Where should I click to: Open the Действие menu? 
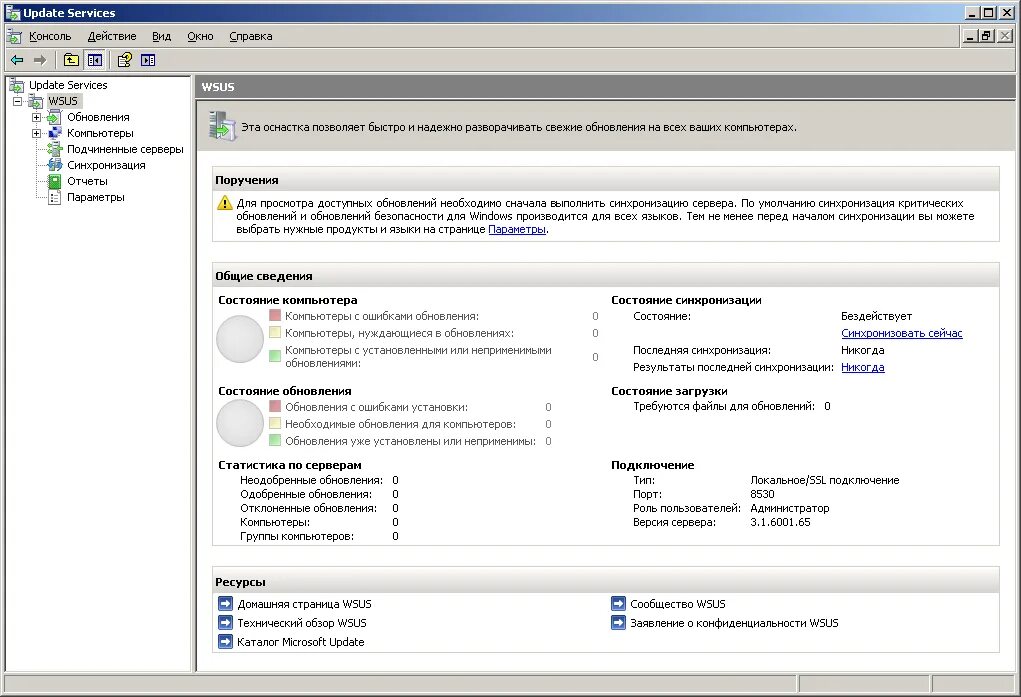pos(112,36)
